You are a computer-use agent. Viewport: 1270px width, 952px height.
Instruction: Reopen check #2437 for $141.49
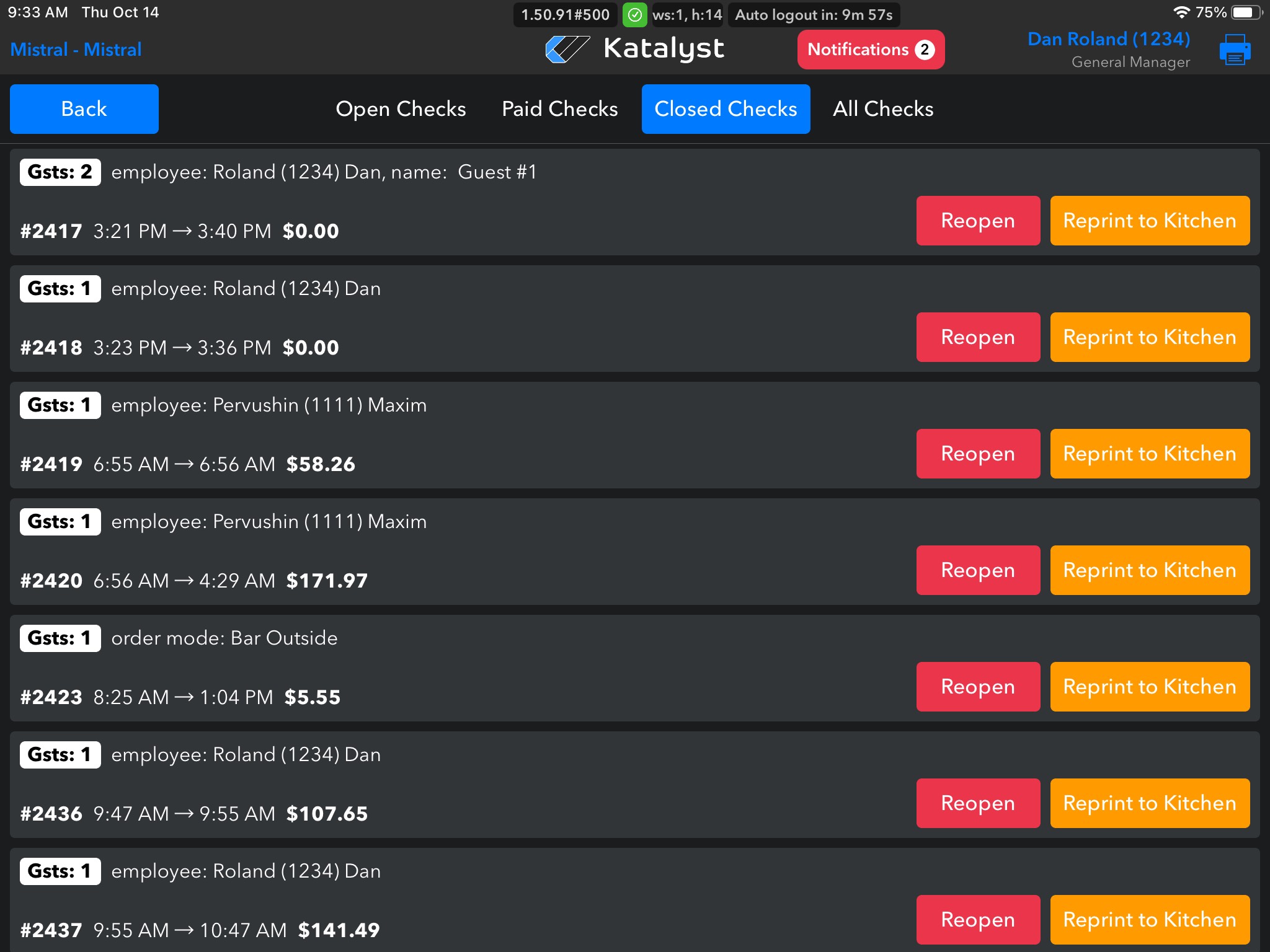(x=978, y=920)
